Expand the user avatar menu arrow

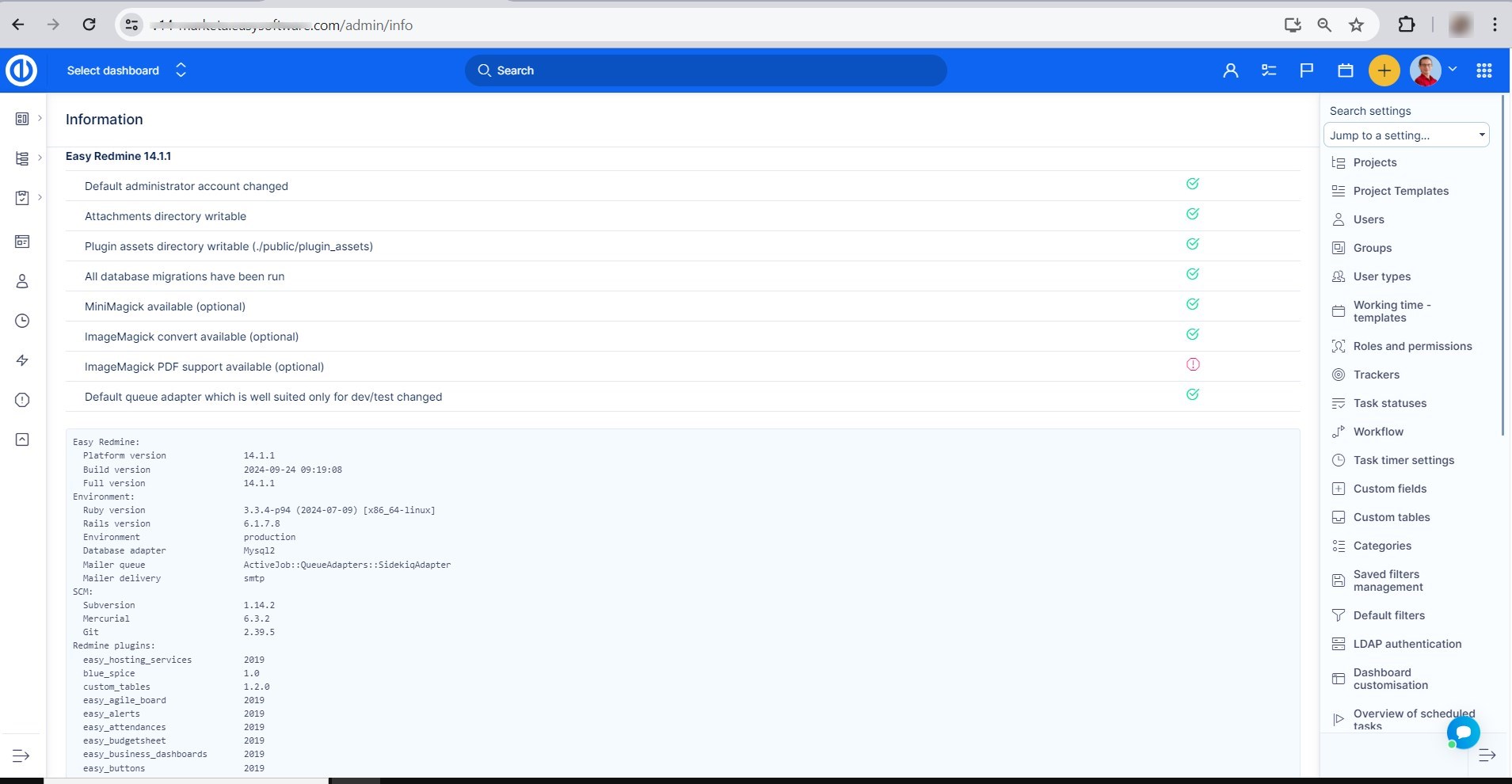(x=1453, y=70)
